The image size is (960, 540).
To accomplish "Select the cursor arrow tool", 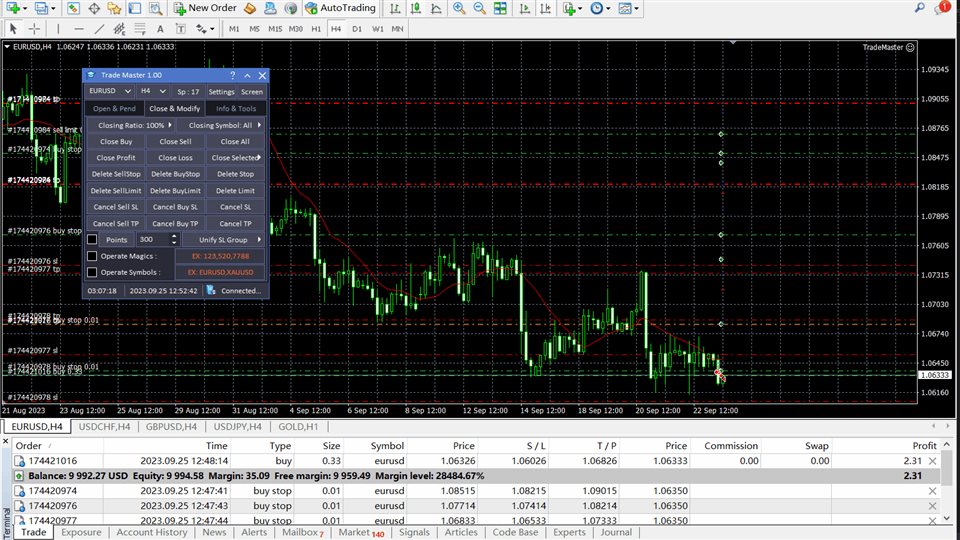I will pyautogui.click(x=13, y=28).
